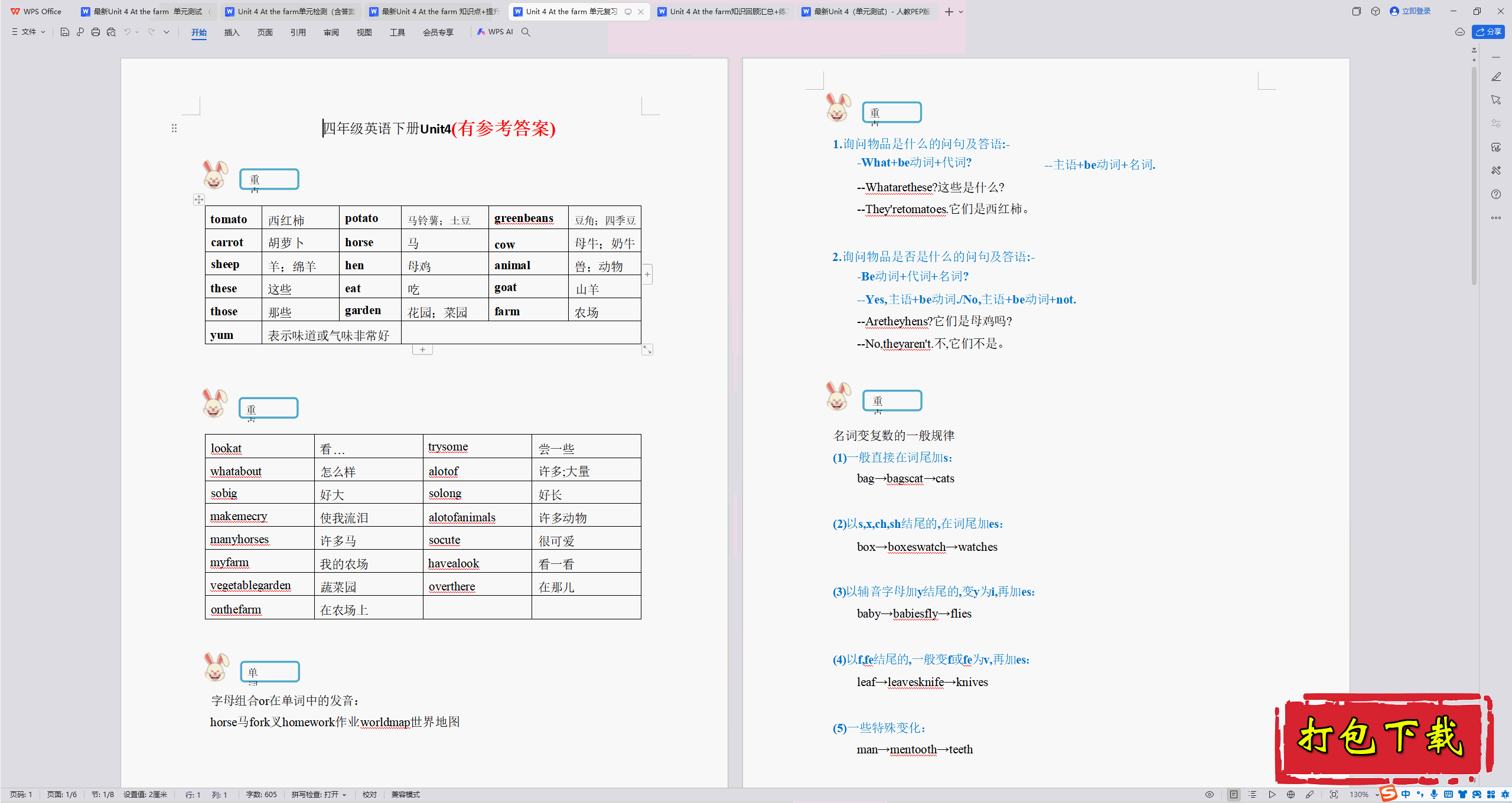Select the 会员专享 ribbon tab
Image resolution: width=1512 pixels, height=803 pixels.
pos(438,32)
